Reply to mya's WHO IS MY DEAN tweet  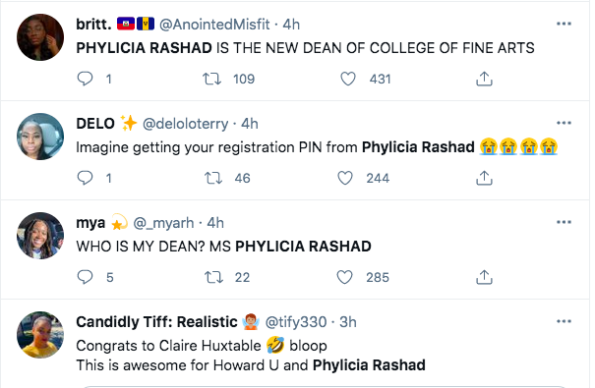pyautogui.click(x=85, y=277)
